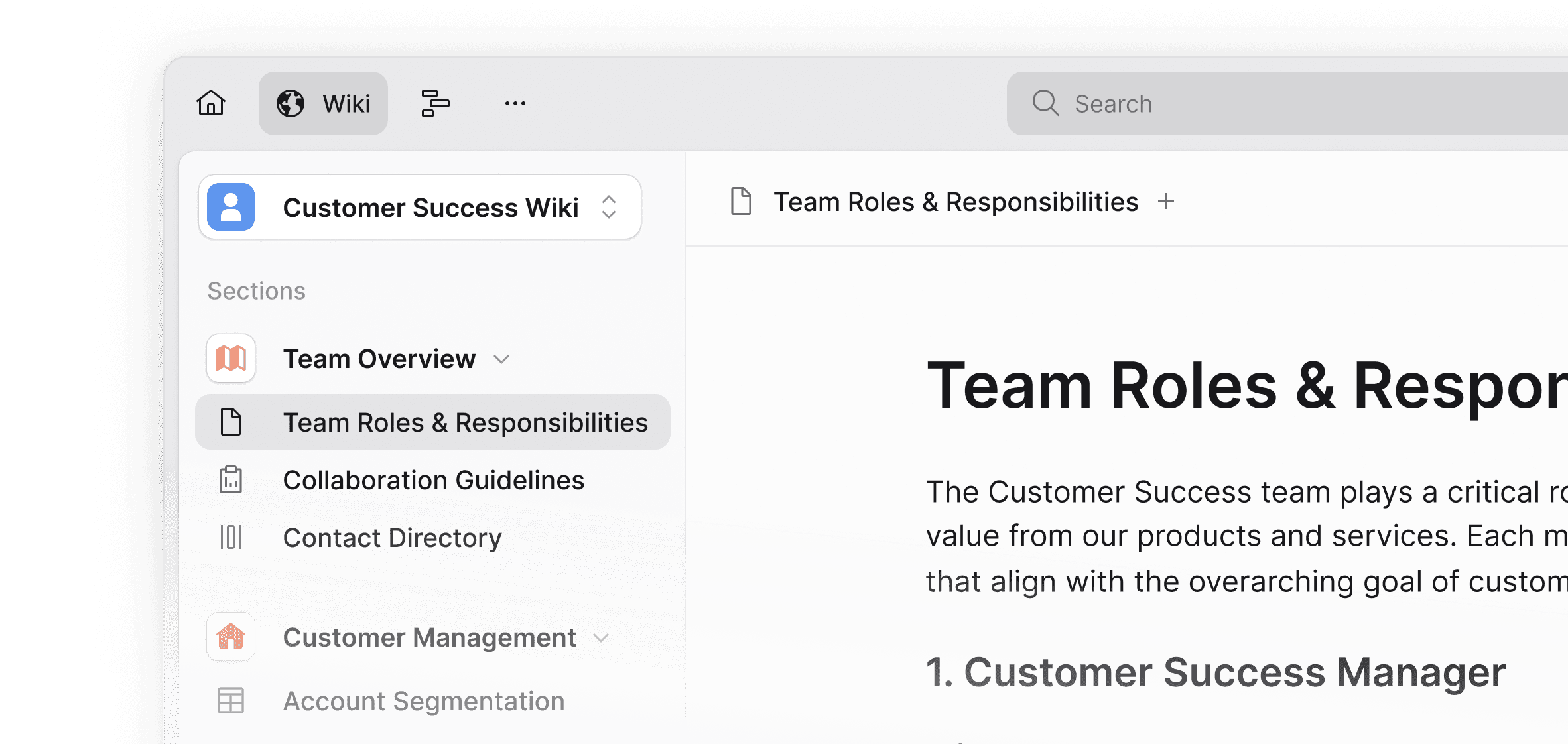The height and width of the screenshot is (744, 1568).
Task: Collapse the Team Overview section chevron
Action: coord(501,359)
